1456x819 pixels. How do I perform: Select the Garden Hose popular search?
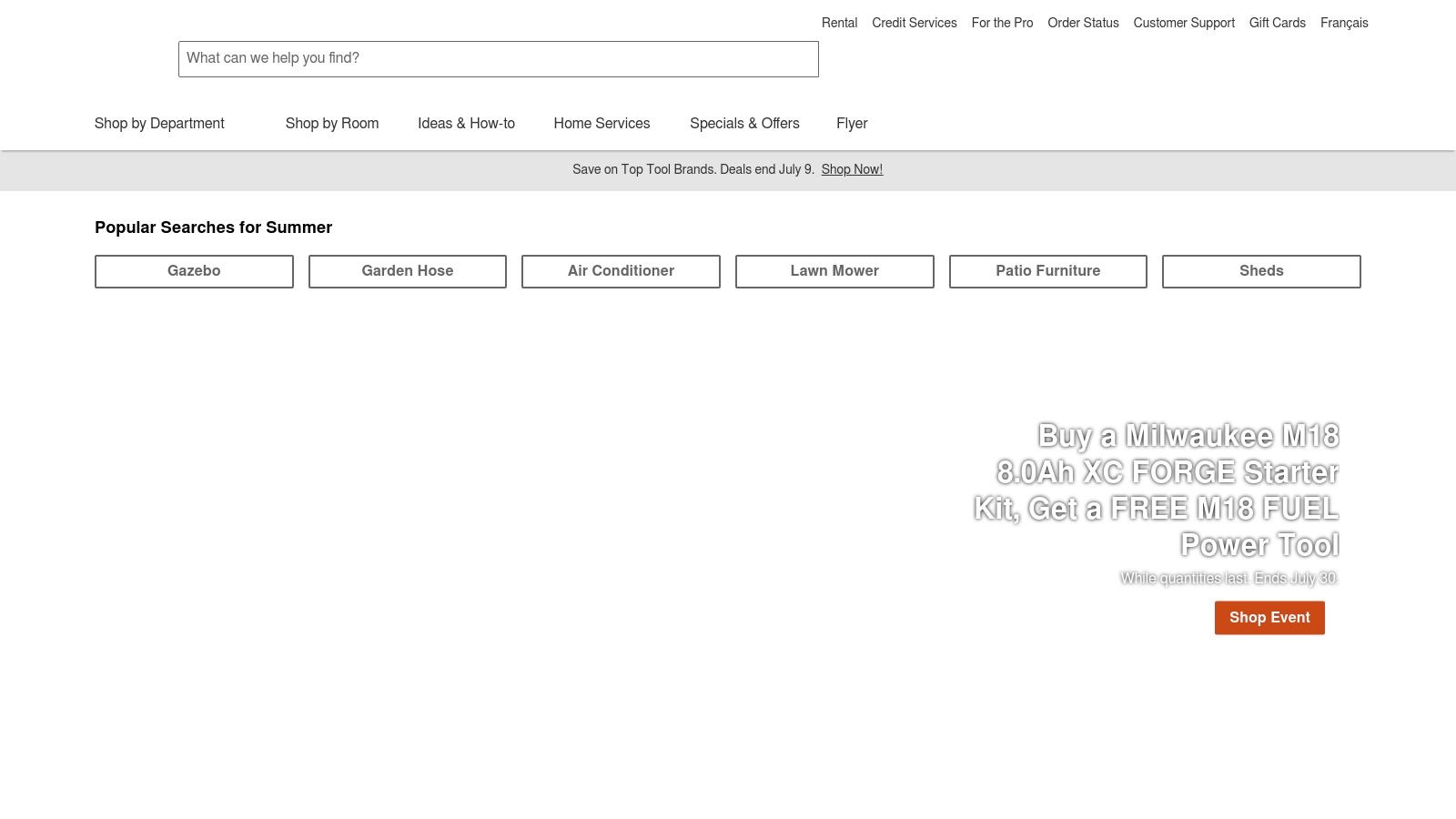(x=408, y=271)
